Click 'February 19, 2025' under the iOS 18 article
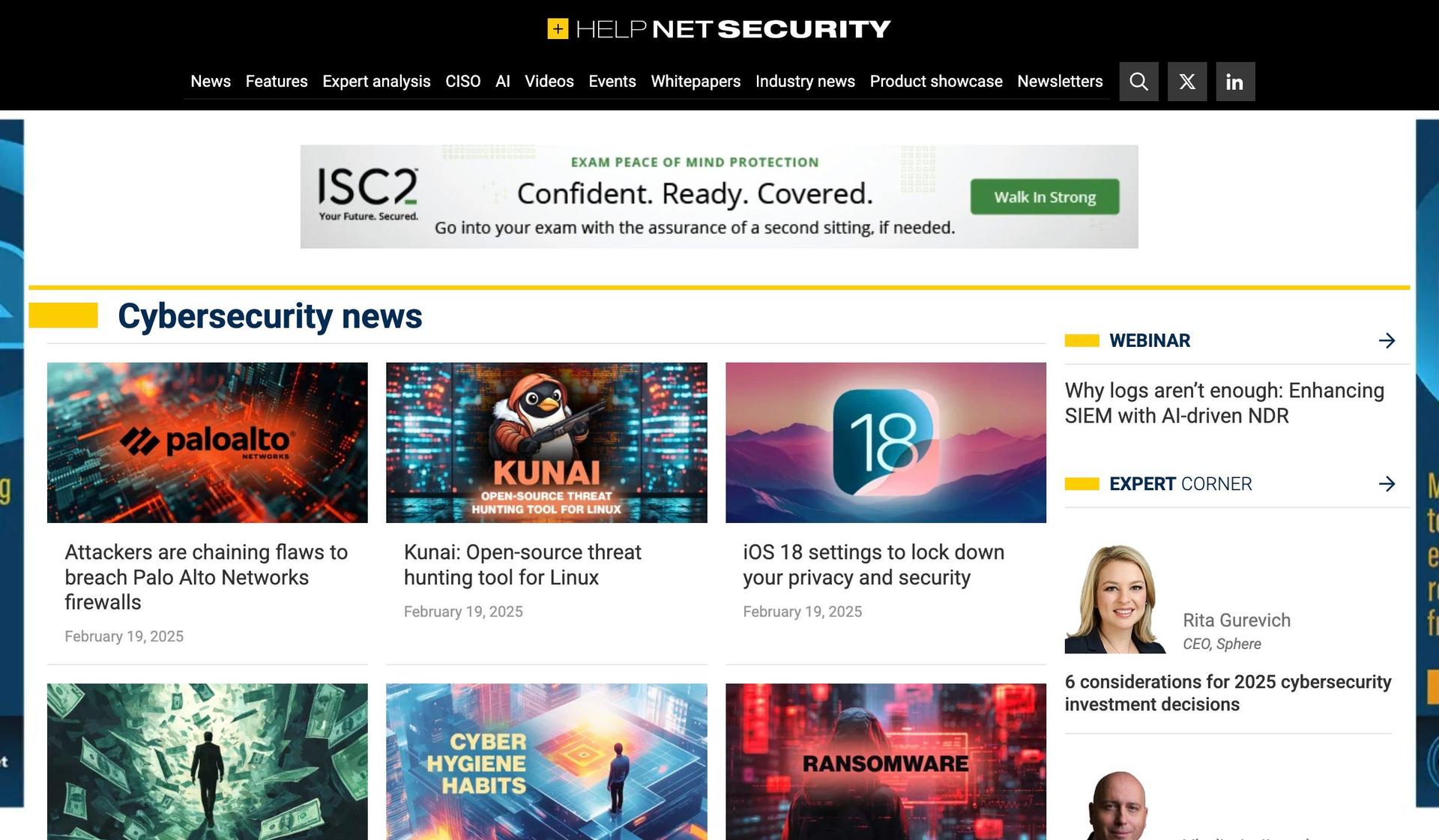Viewport: 1439px width, 840px height. 802,611
